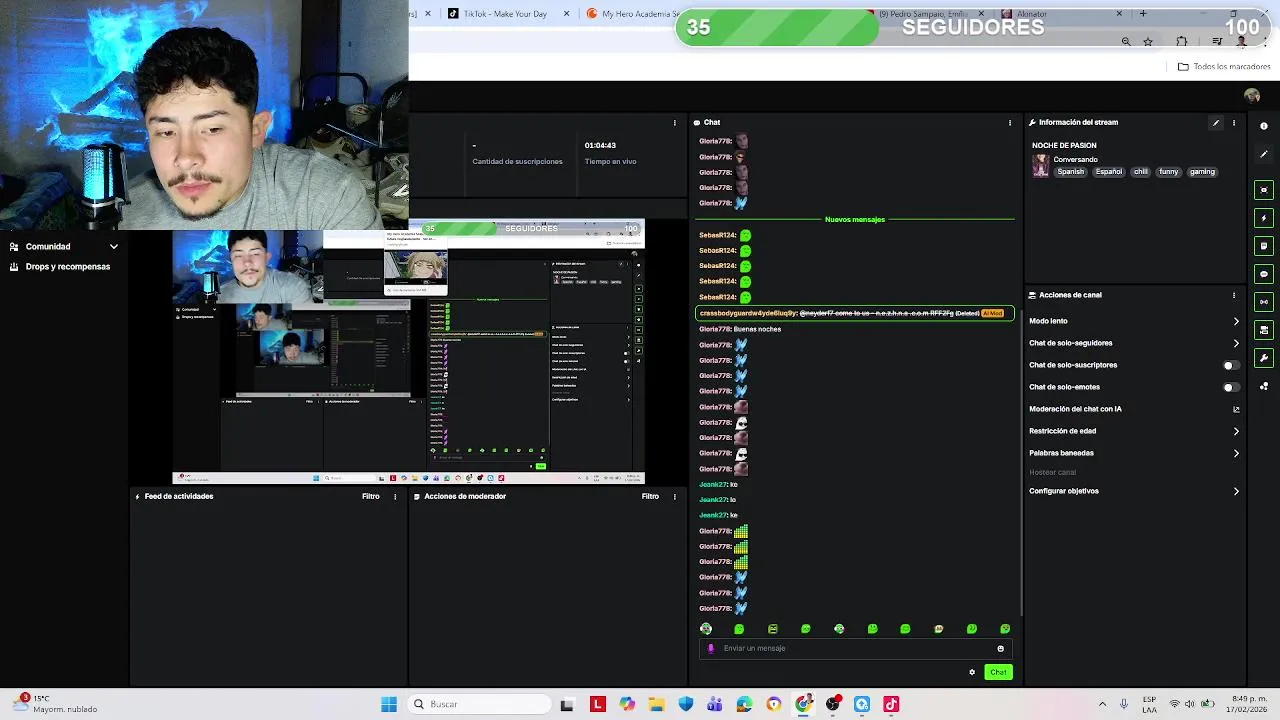Open Información del stream three-dot menu
1280x720 pixels.
tap(1234, 123)
